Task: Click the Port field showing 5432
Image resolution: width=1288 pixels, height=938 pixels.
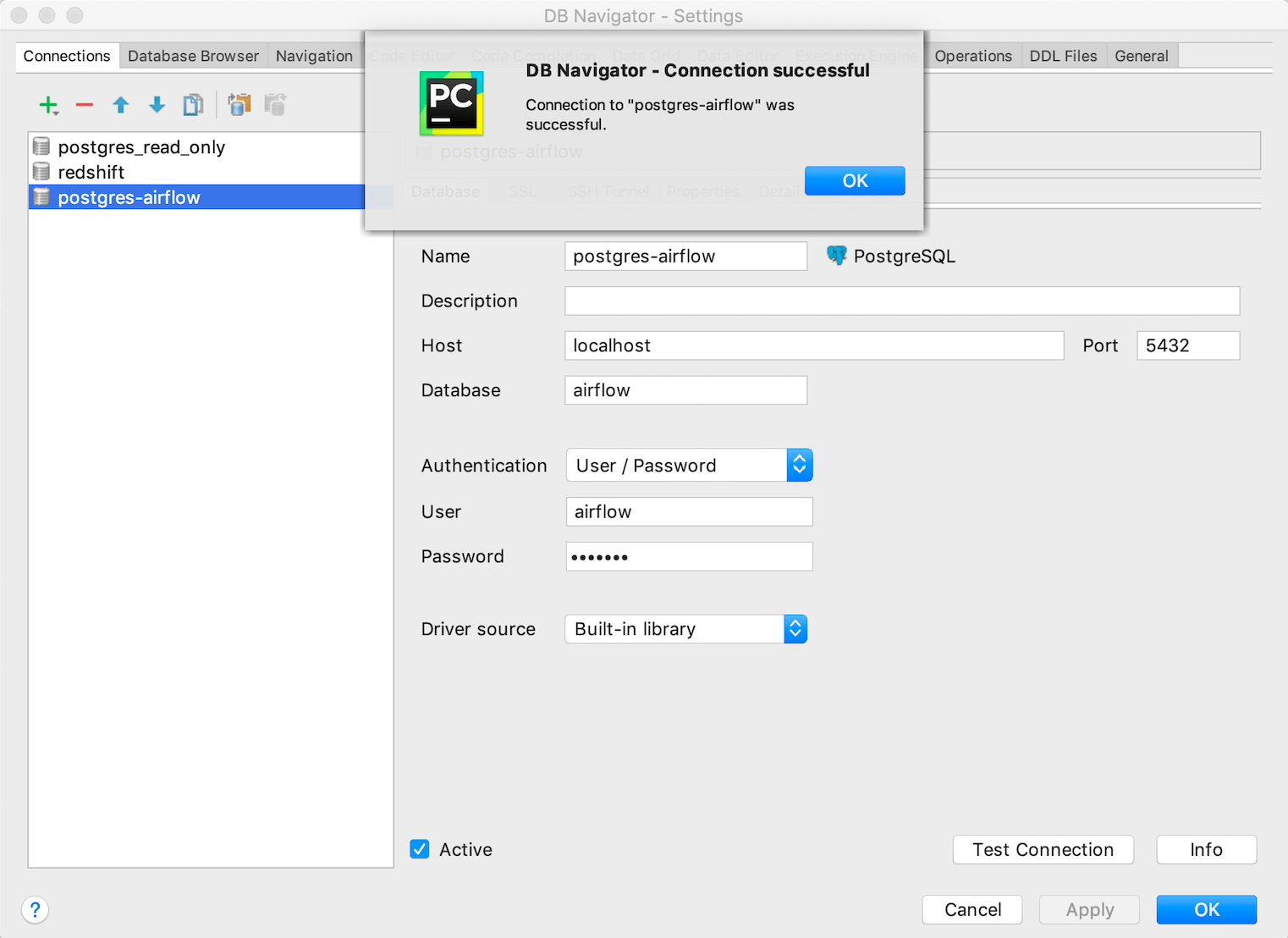Action: (x=1188, y=345)
